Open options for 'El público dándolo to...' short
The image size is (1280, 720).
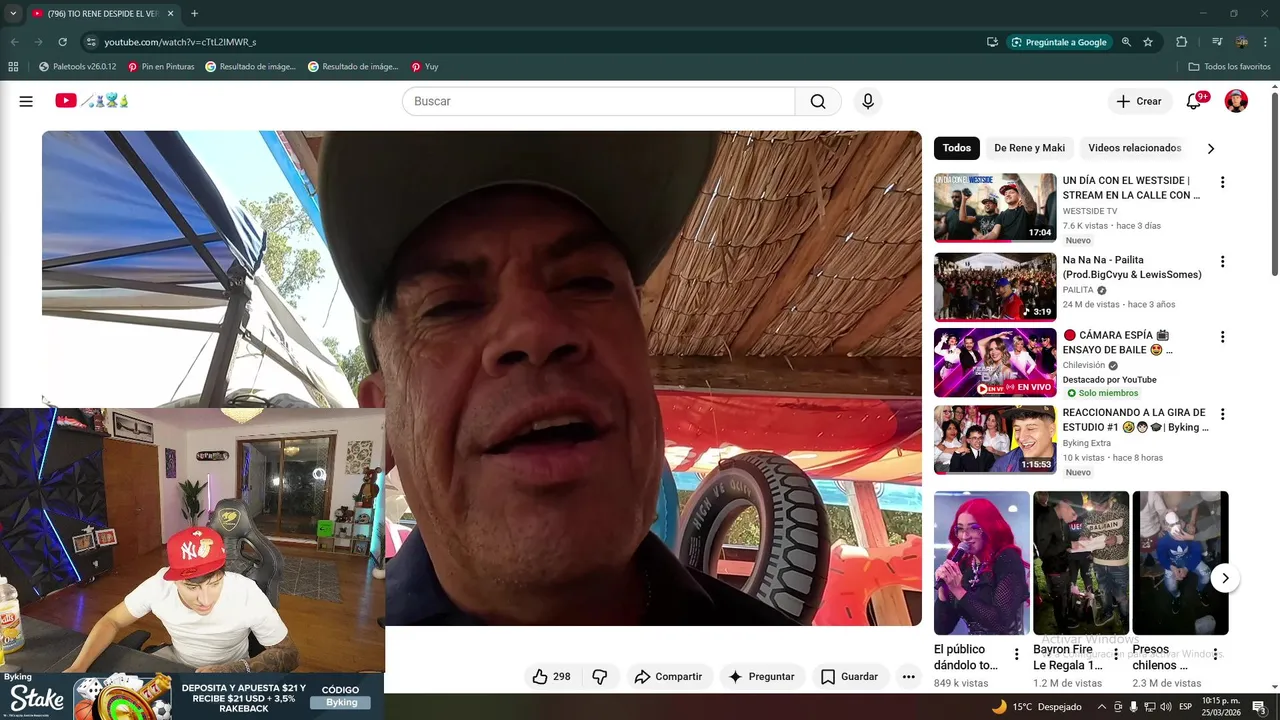click(1017, 655)
